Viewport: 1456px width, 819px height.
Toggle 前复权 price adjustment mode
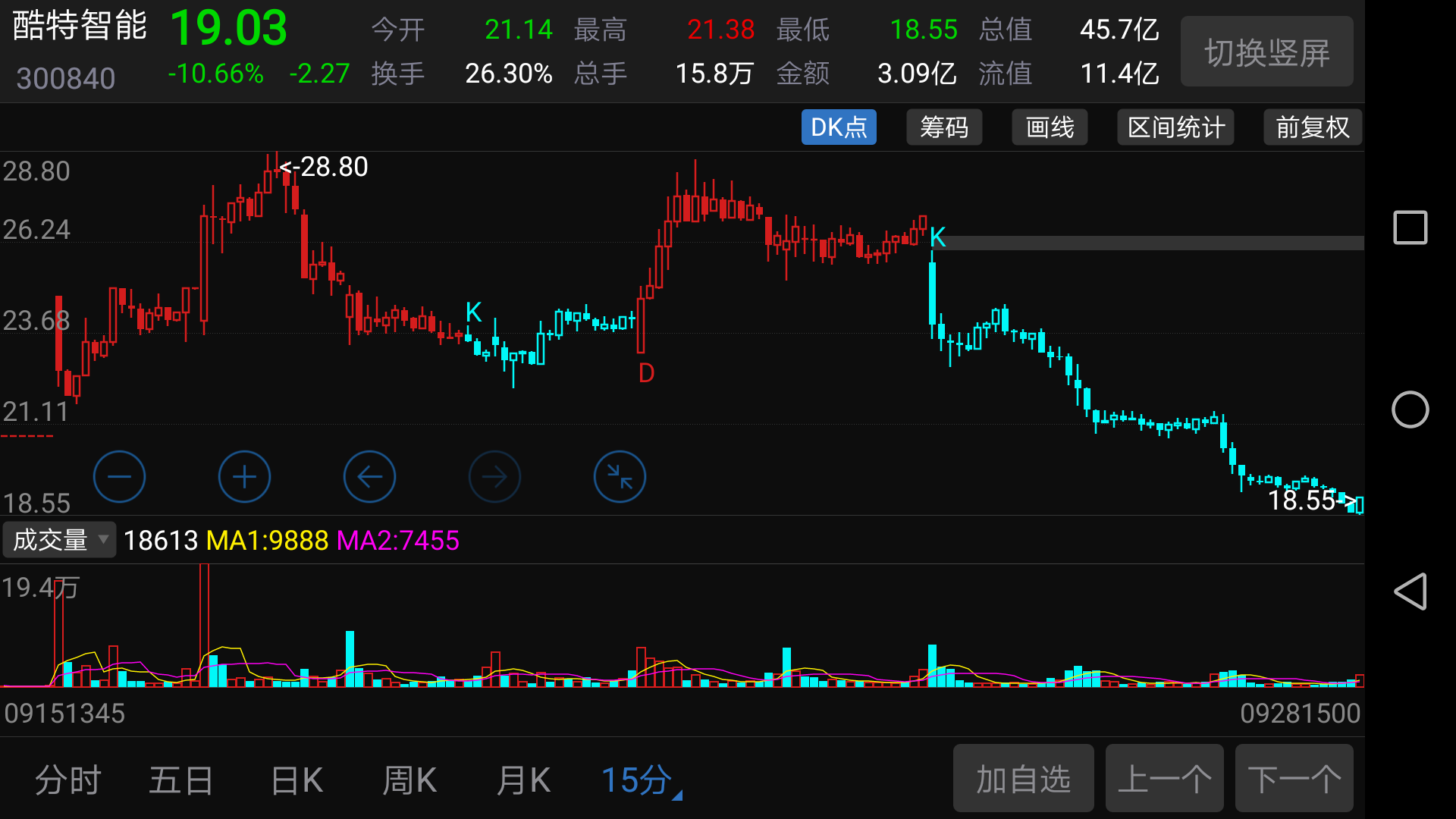pos(1313,127)
